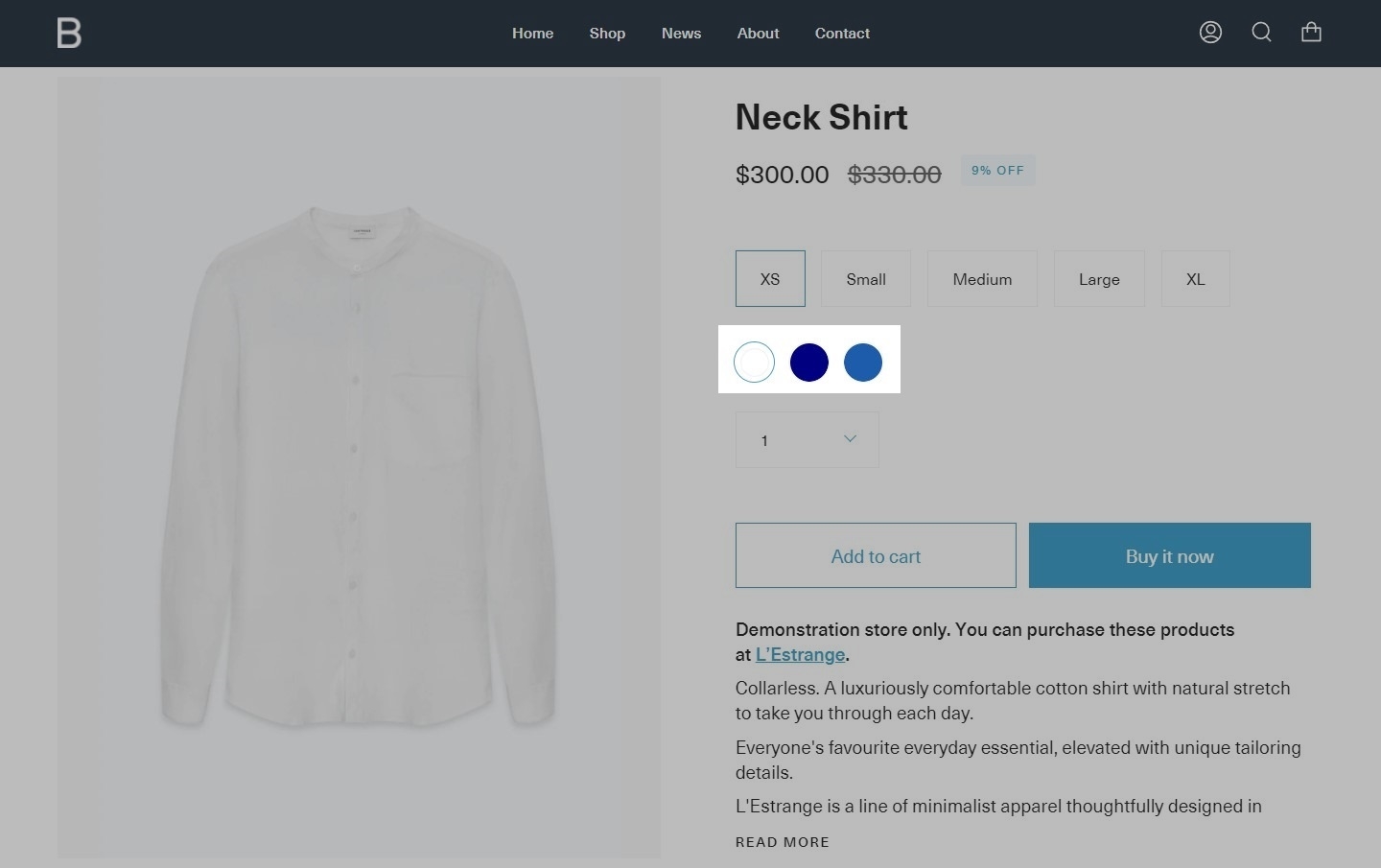Click the search magnifier icon
Image resolution: width=1381 pixels, height=868 pixels.
coord(1261,33)
